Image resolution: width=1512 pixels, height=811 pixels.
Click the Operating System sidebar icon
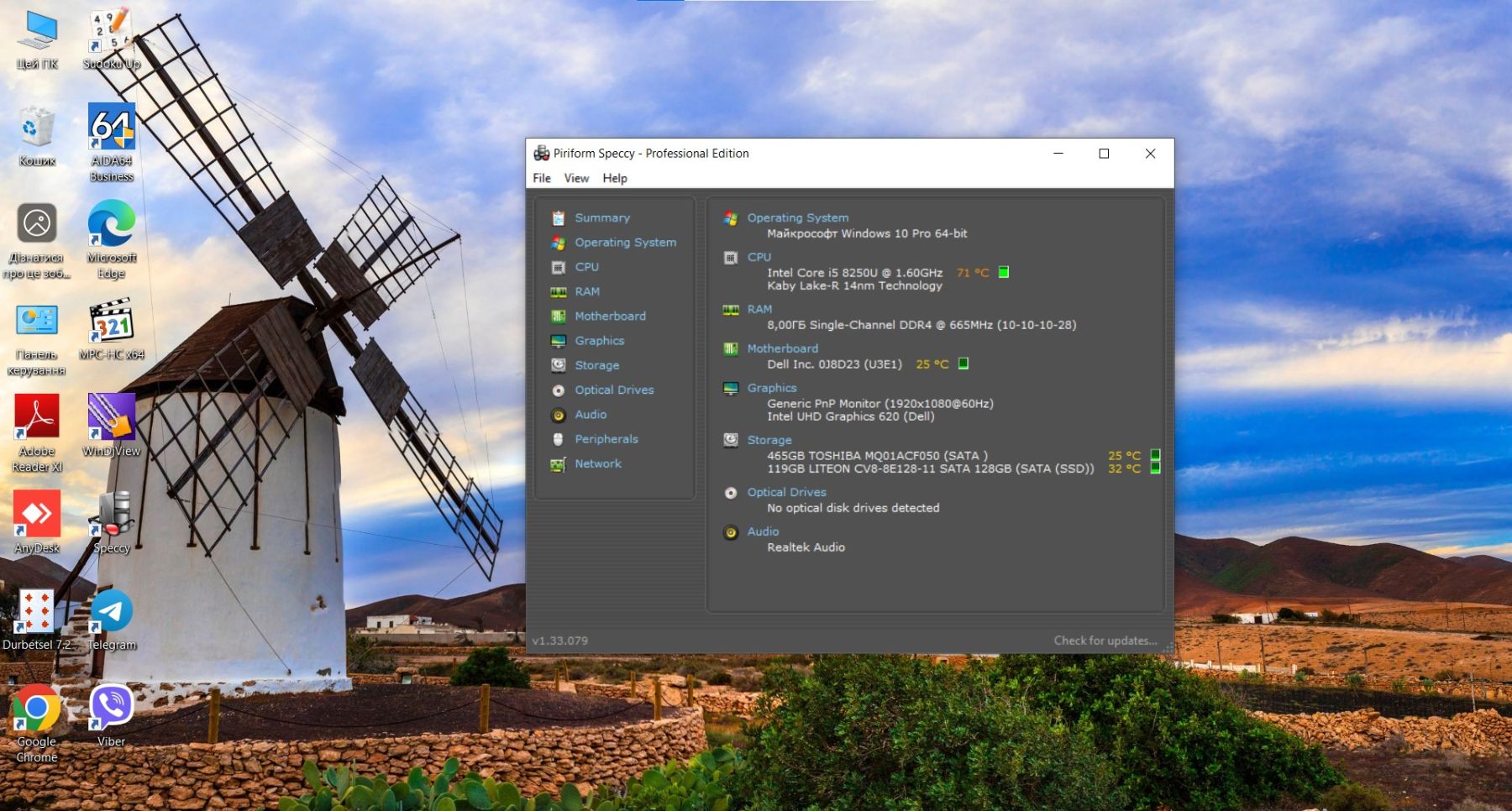point(559,243)
